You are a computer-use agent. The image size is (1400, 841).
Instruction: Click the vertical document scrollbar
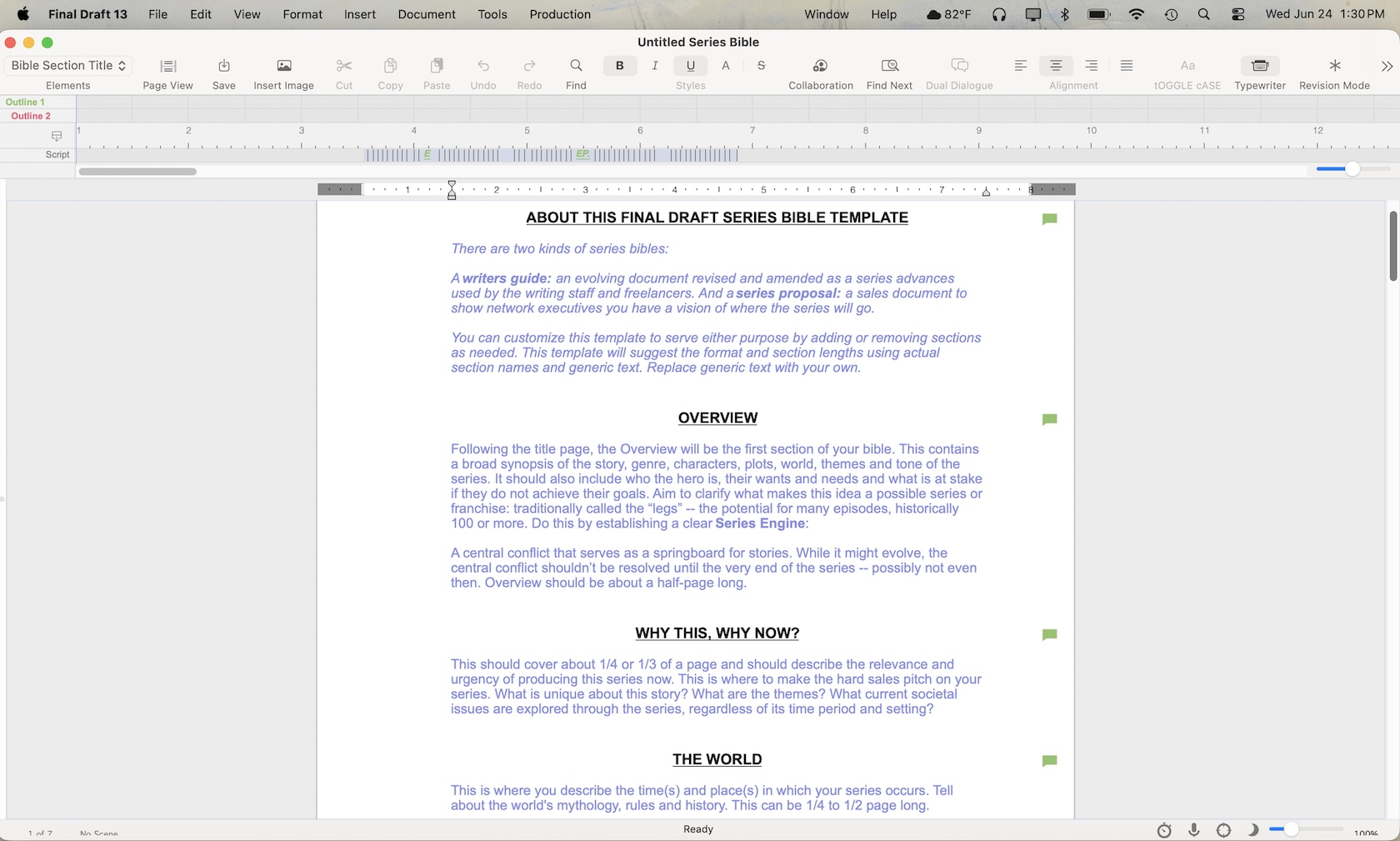pos(1392,246)
